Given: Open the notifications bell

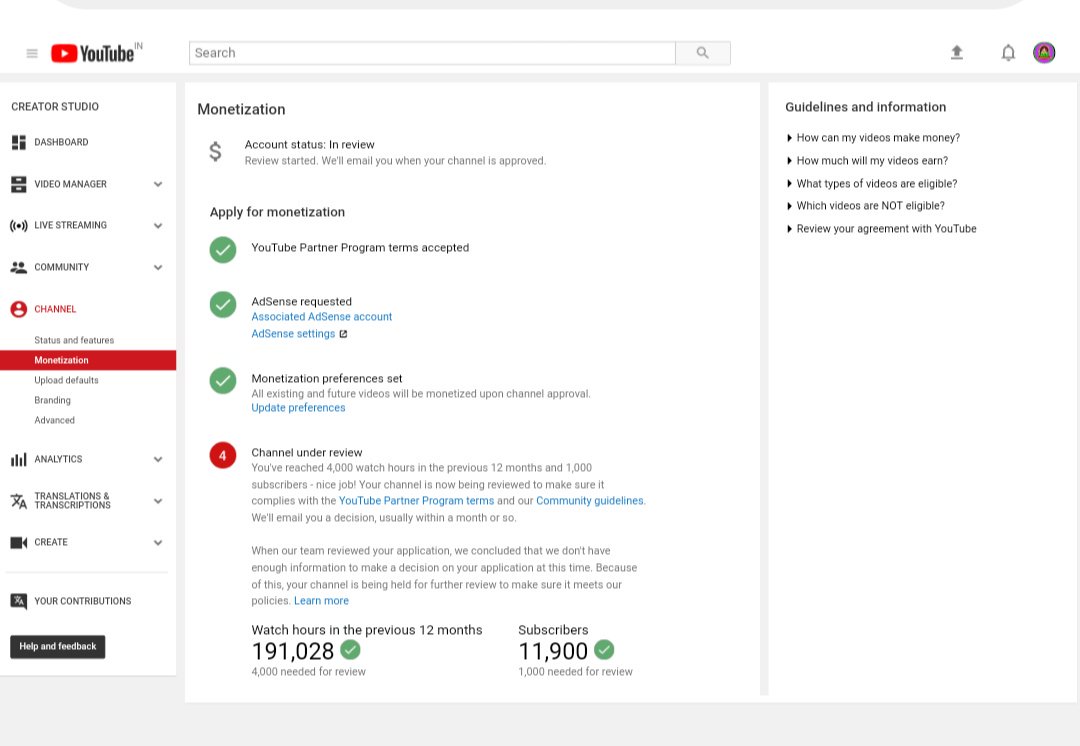Looking at the screenshot, I should point(1008,53).
